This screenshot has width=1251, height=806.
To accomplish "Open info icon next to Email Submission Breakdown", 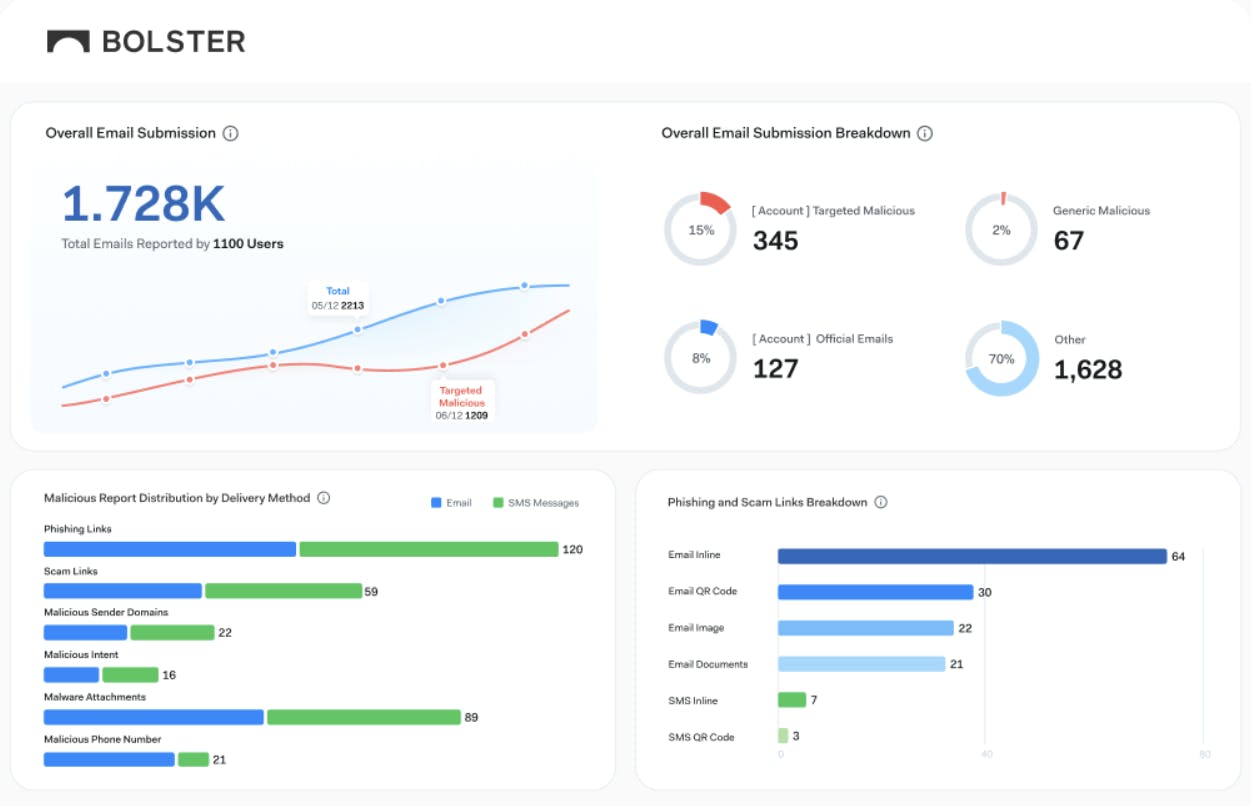I will 925,133.
